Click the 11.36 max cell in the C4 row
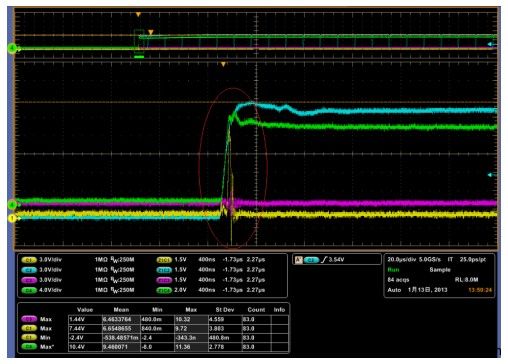Image resolution: width=508 pixels, height=364 pixels. click(x=191, y=347)
